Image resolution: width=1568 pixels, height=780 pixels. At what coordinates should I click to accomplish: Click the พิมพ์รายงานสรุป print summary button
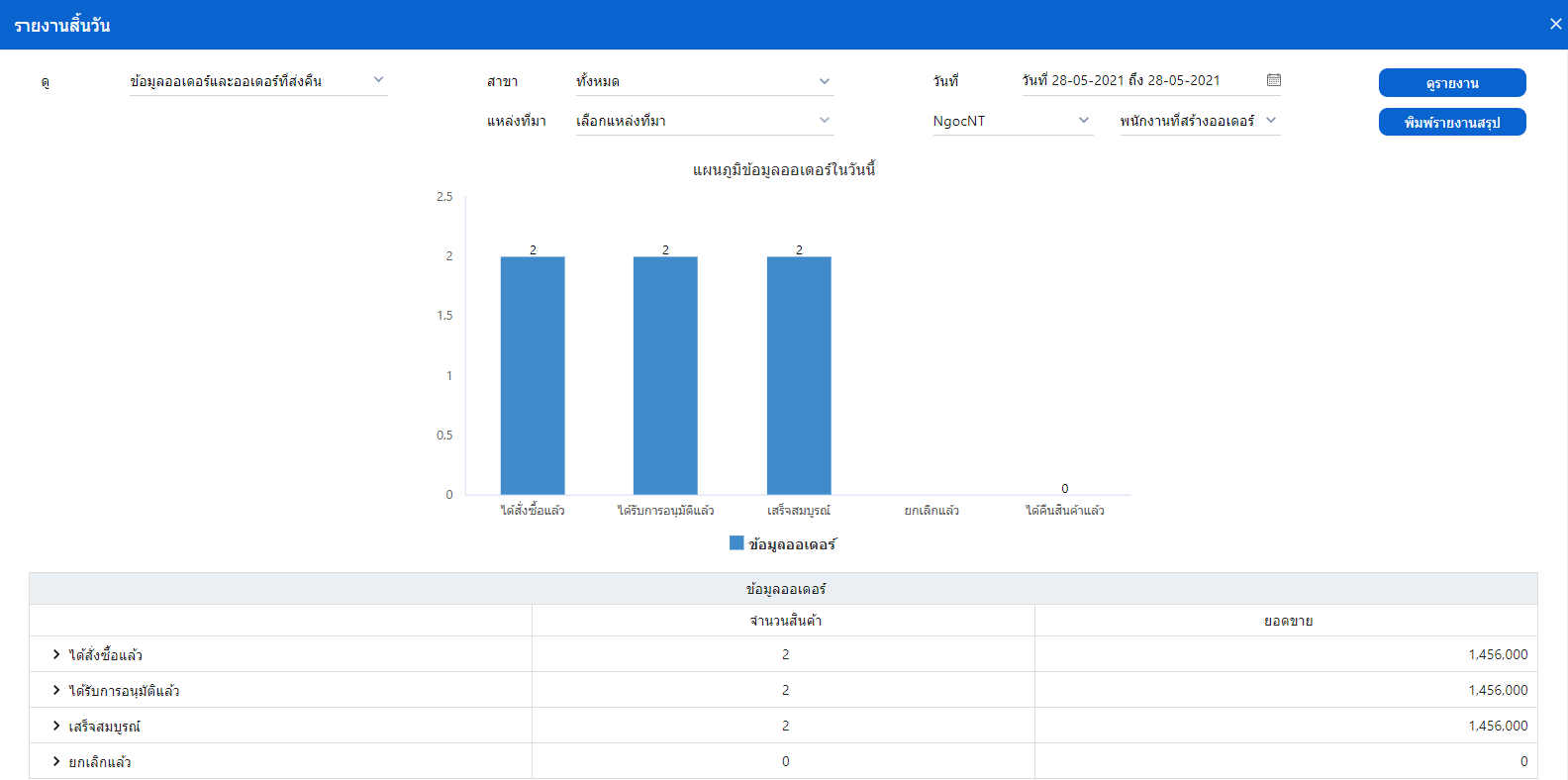pyautogui.click(x=1451, y=122)
